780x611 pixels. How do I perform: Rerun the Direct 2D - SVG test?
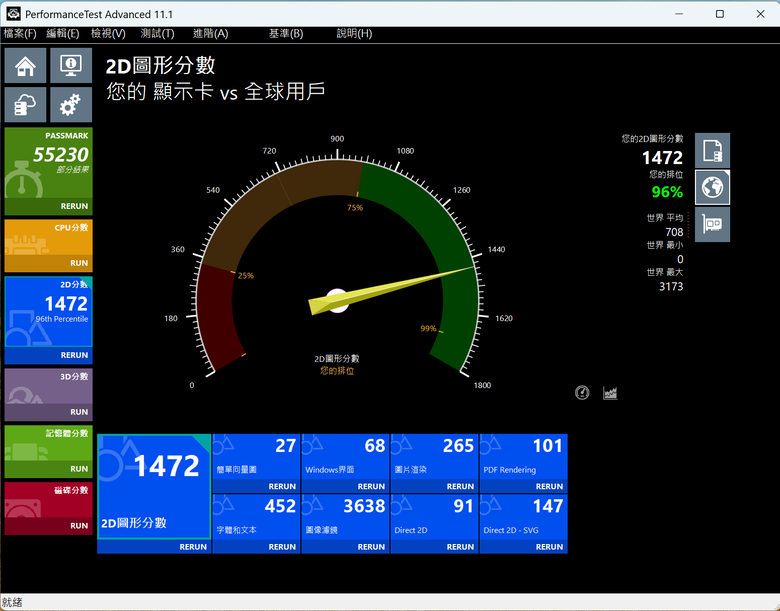523,546
